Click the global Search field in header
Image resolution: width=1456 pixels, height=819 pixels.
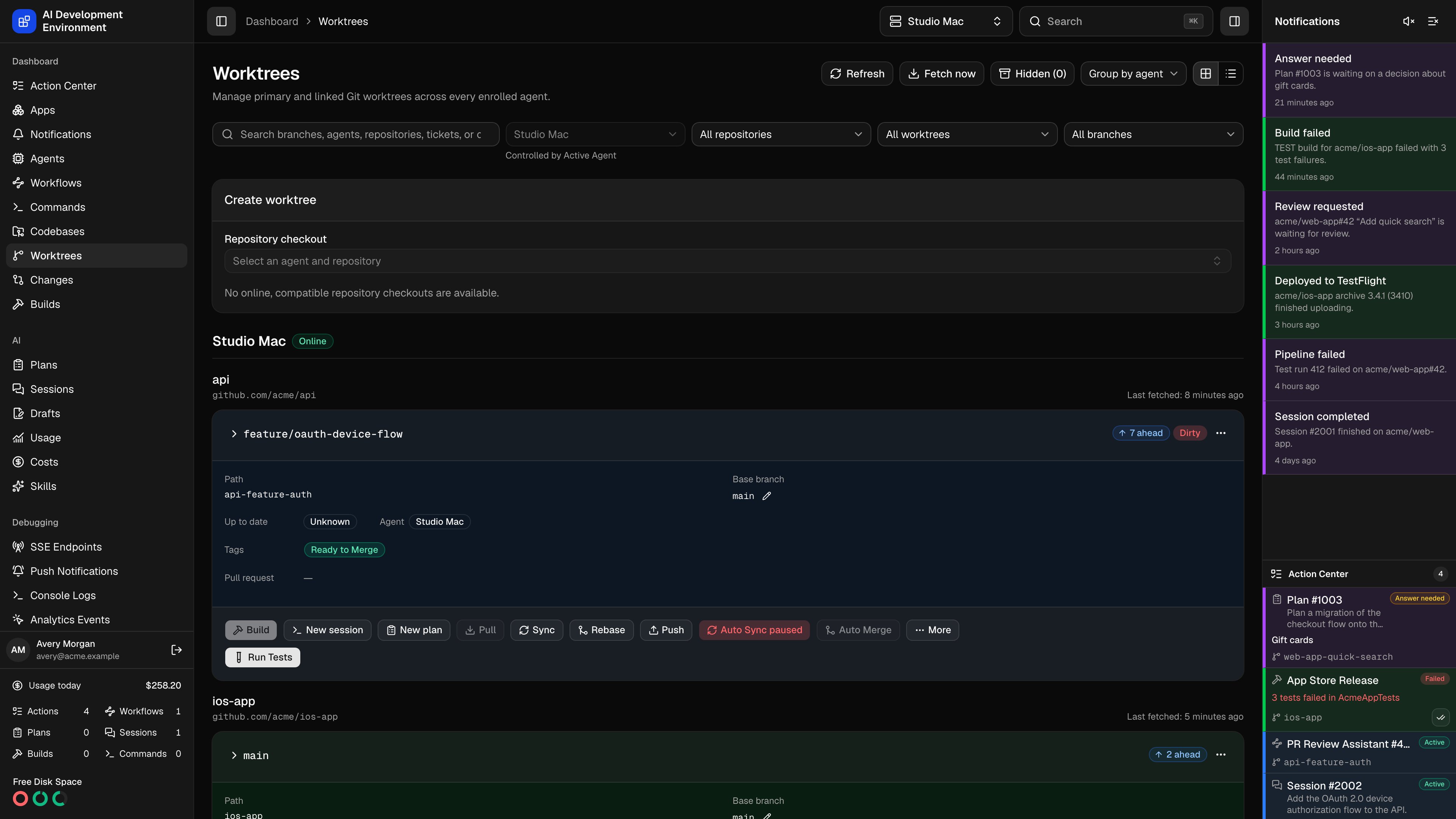[x=1116, y=22]
